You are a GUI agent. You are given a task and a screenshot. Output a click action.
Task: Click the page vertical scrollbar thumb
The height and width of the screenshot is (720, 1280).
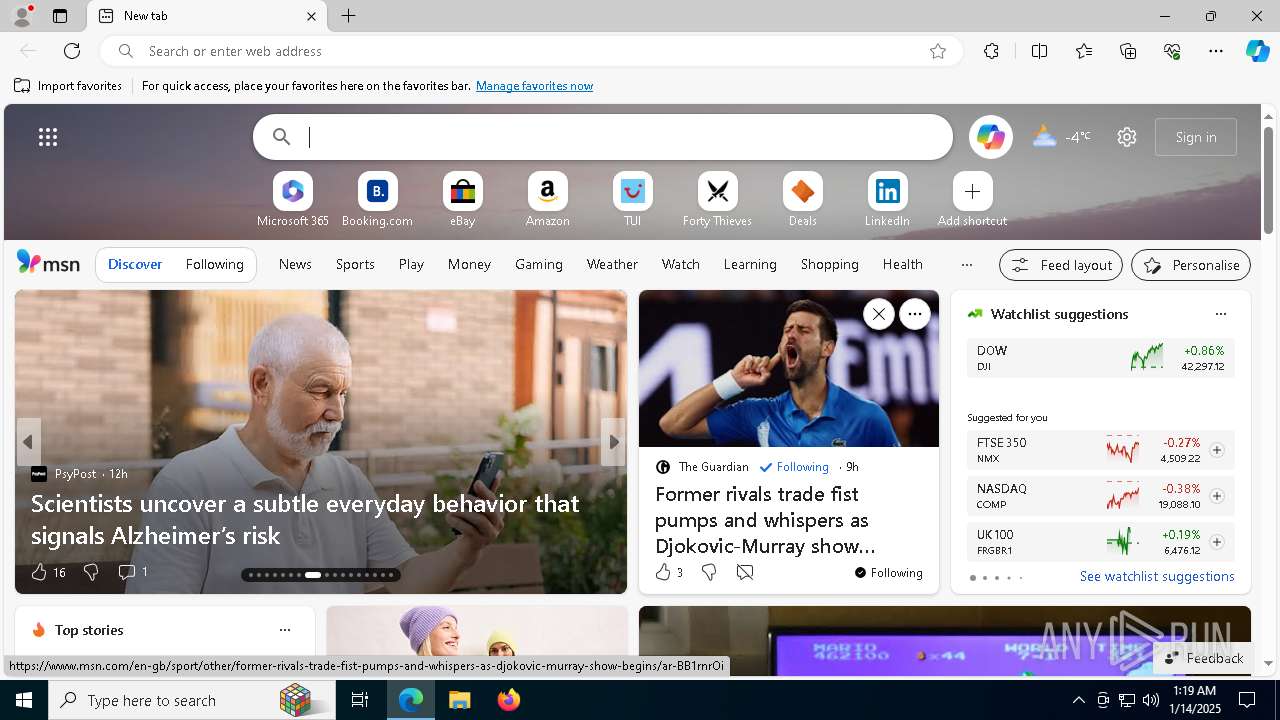pos(1268,180)
